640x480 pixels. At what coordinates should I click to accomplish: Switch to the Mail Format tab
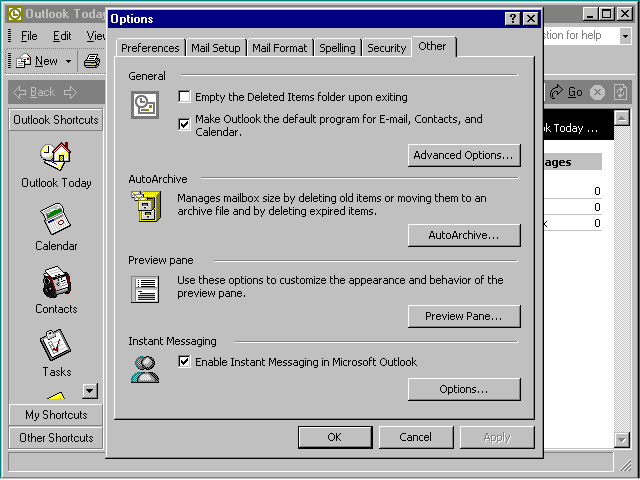(x=280, y=48)
